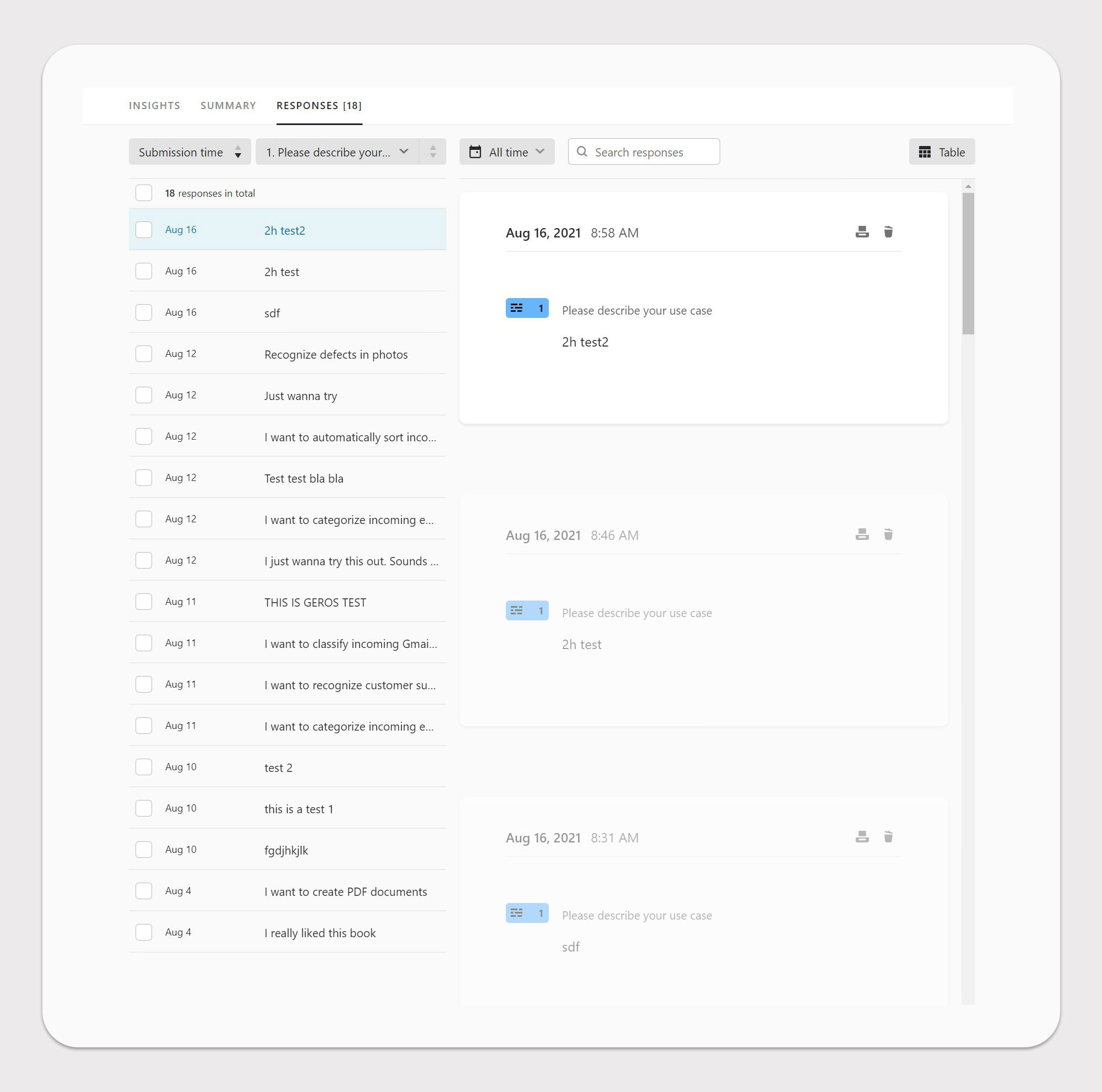Screen dimensions: 1102x1092
Task: Click question 1 badge in 8:58 AM response
Action: click(527, 308)
